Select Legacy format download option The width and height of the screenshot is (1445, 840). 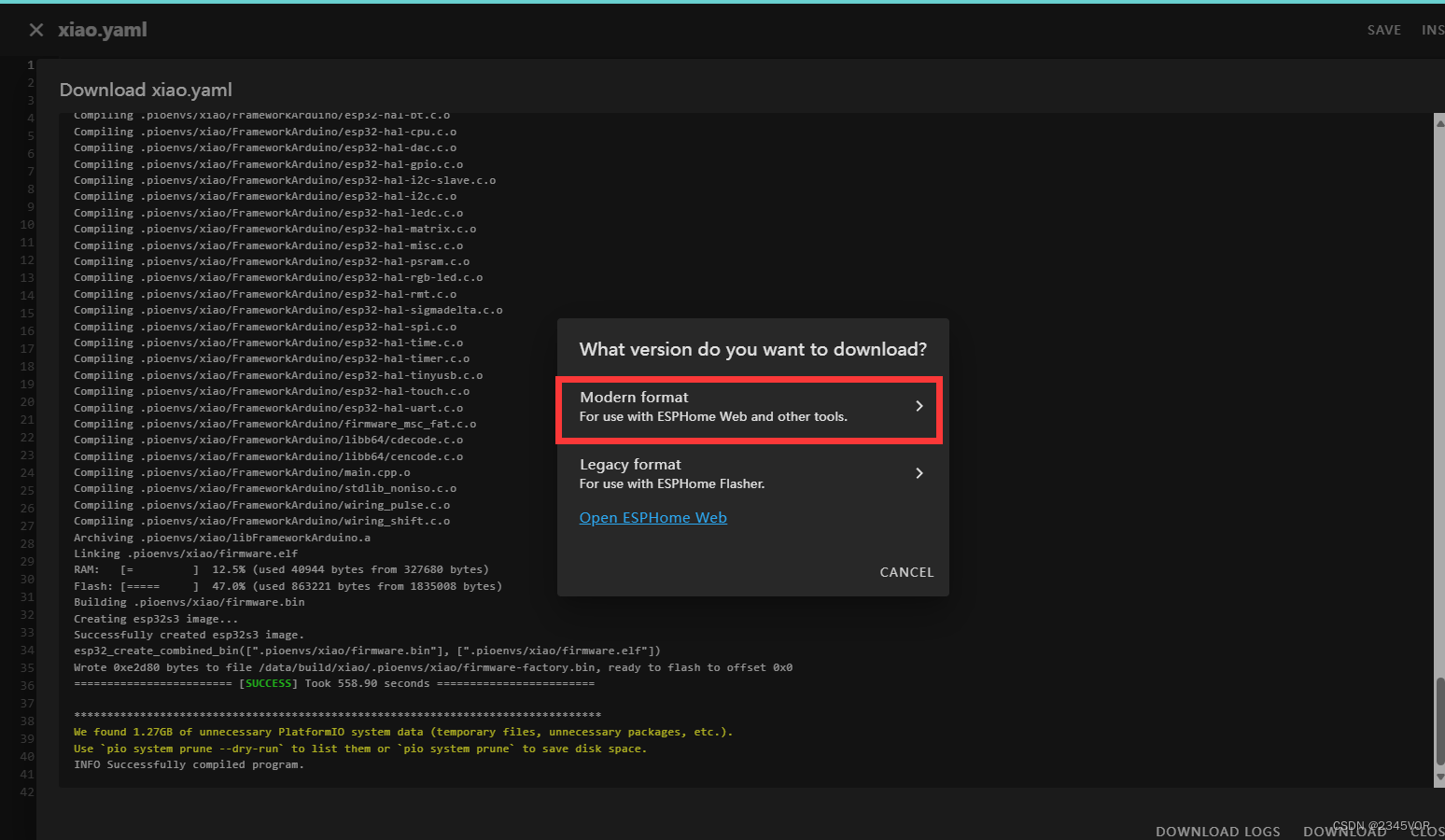[x=752, y=473]
